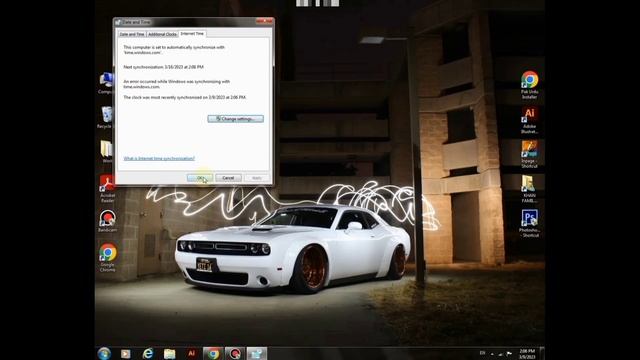This screenshot has height=360, width=640.
Task: Select the Computer desktop icon
Action: [x=106, y=83]
